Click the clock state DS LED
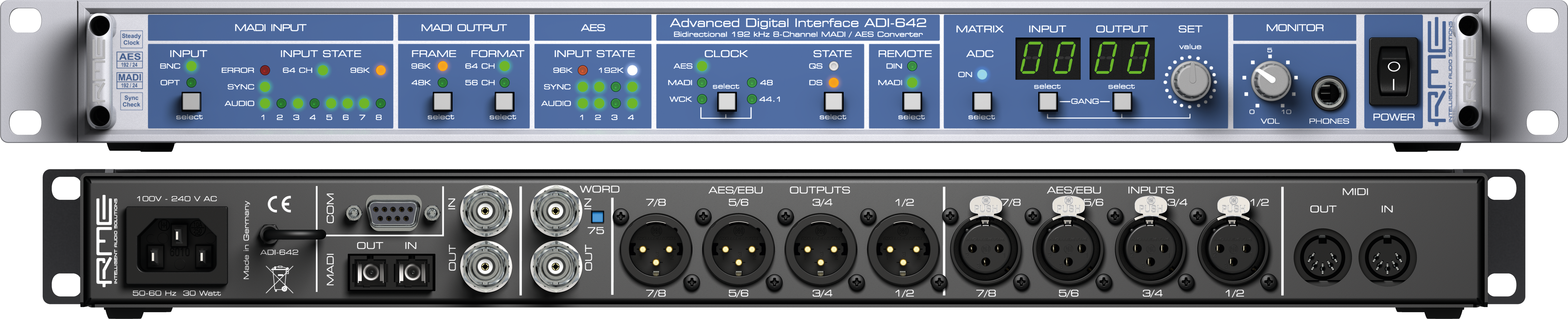Image resolution: width=1568 pixels, height=319 pixels. click(x=833, y=83)
